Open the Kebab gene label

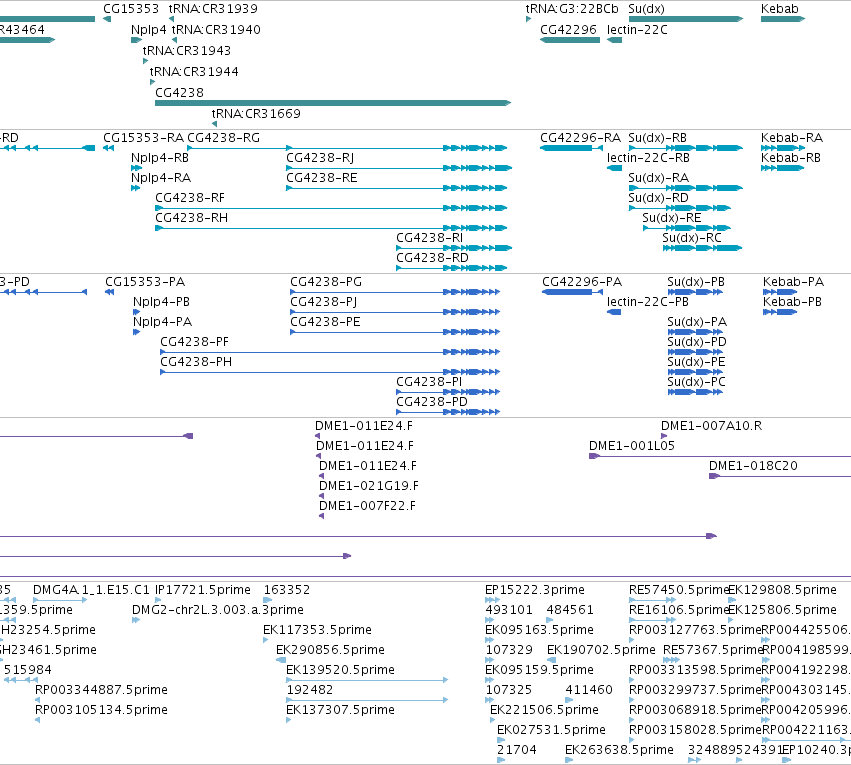(x=780, y=9)
